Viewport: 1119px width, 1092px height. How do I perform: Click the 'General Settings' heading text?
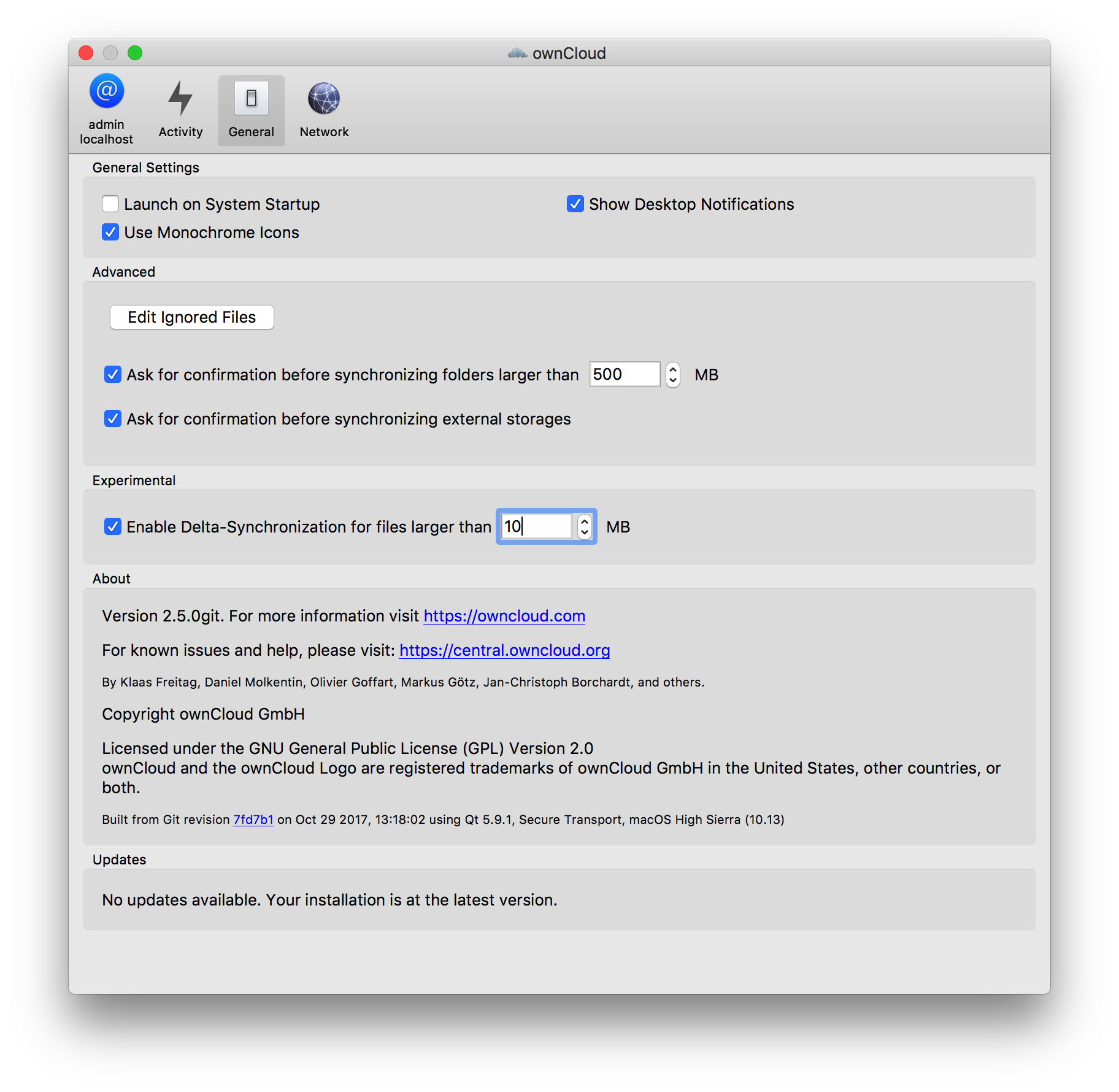pyautogui.click(x=145, y=167)
